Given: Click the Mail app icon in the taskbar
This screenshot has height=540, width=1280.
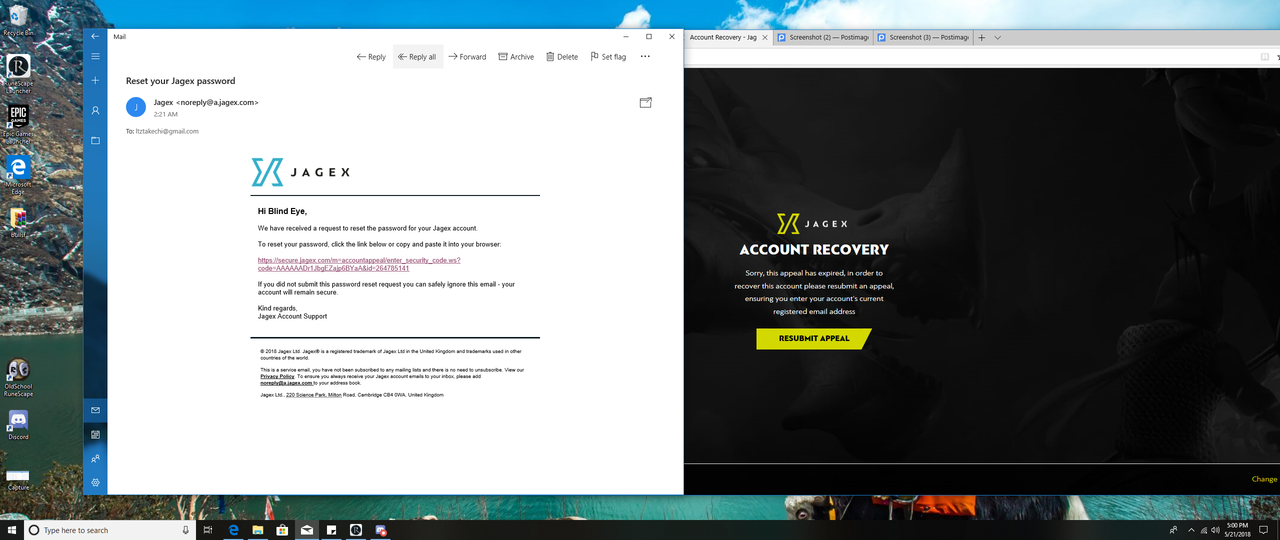Looking at the screenshot, I should pos(307,530).
